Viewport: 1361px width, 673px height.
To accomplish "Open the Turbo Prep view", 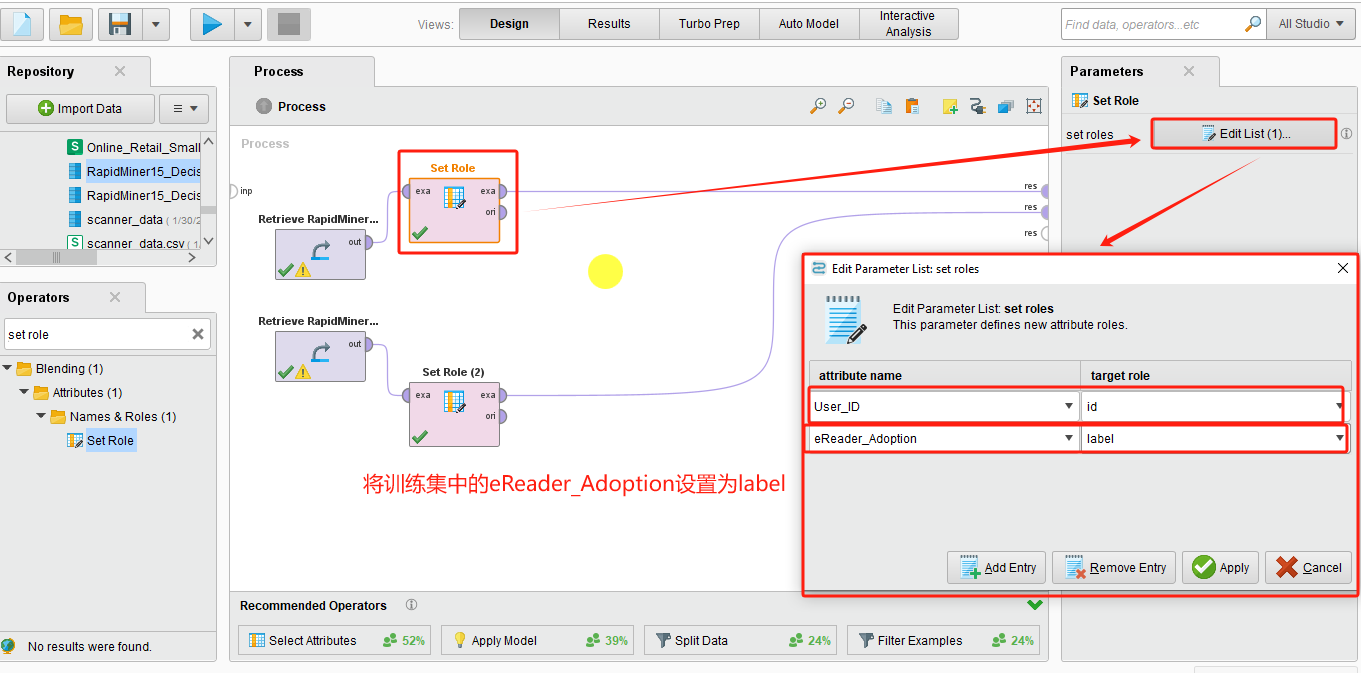I will pyautogui.click(x=709, y=24).
